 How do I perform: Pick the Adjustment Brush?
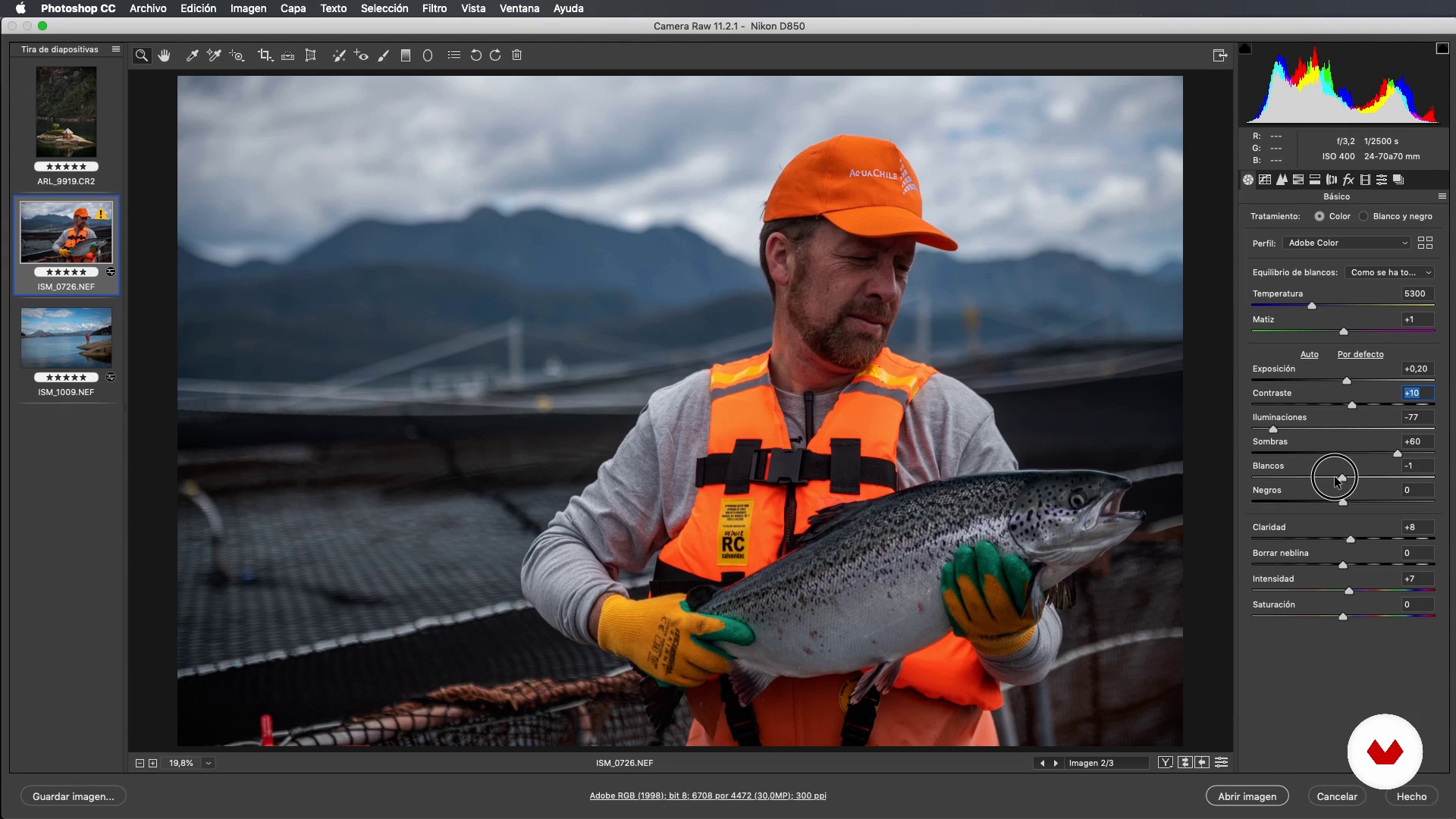point(384,55)
